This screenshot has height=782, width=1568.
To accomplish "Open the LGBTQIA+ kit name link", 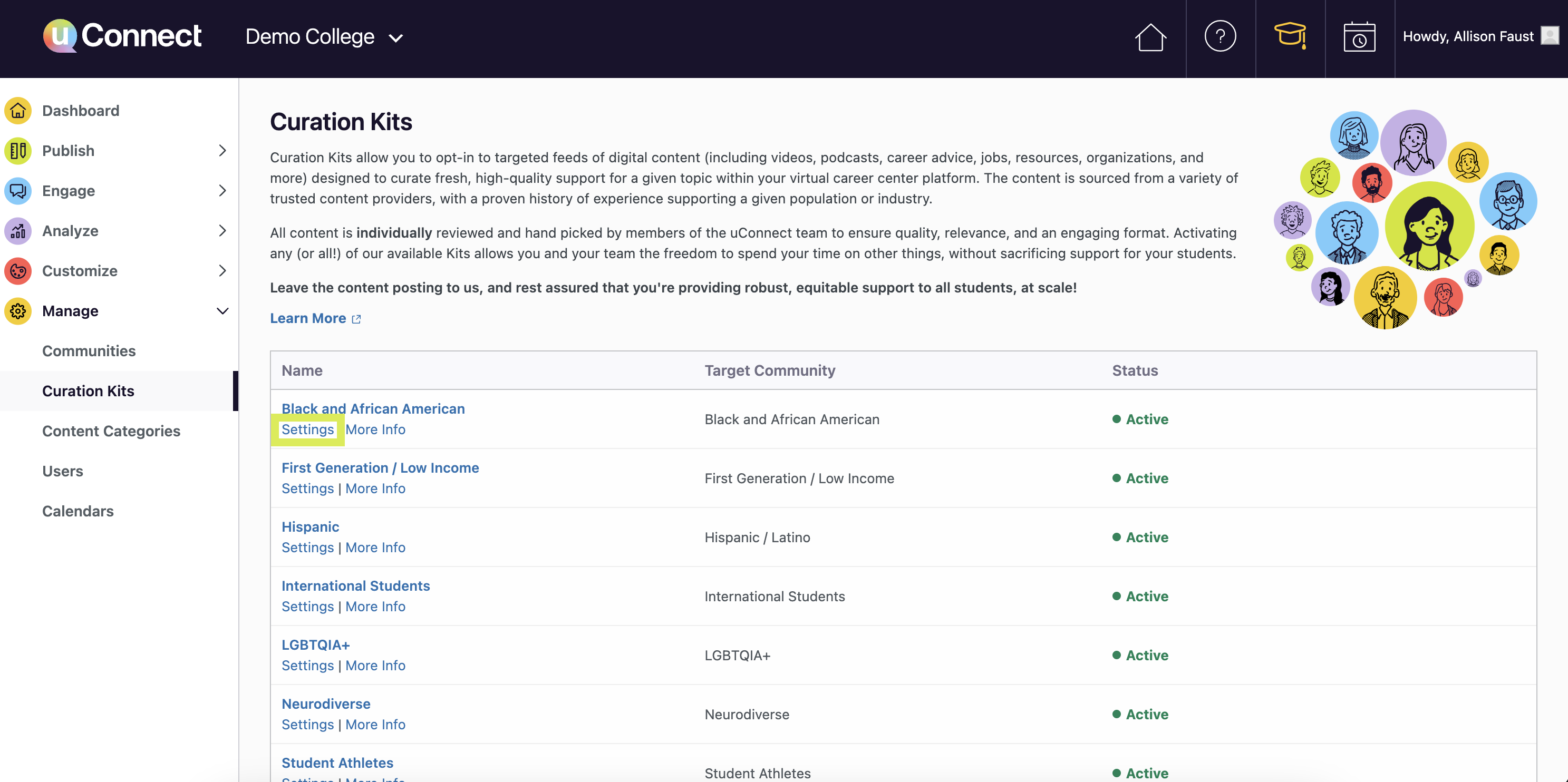I will click(315, 644).
